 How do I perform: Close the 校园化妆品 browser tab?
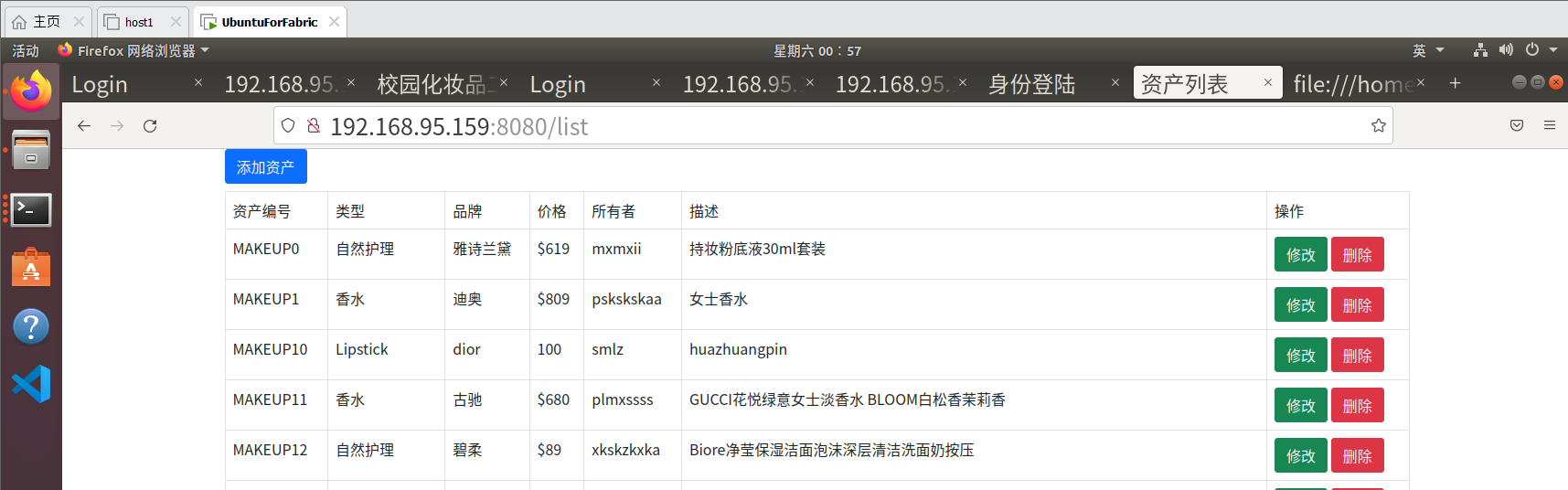pos(504,82)
